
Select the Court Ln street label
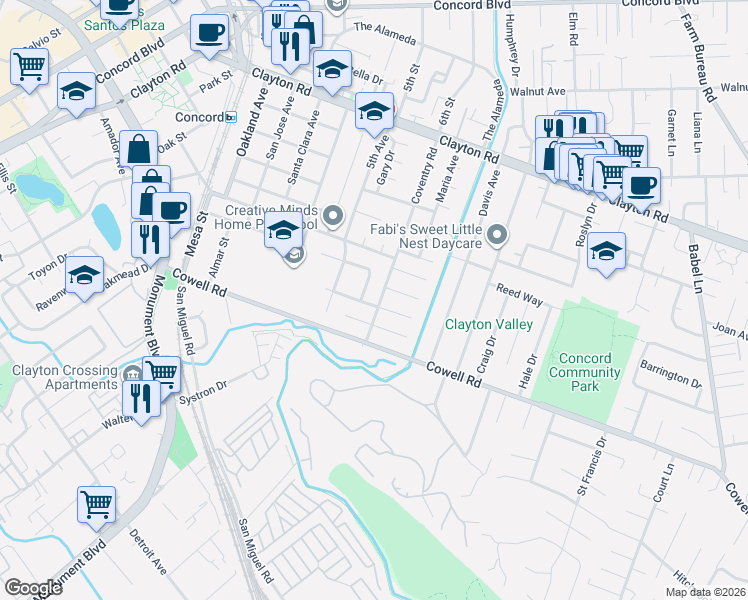click(664, 482)
